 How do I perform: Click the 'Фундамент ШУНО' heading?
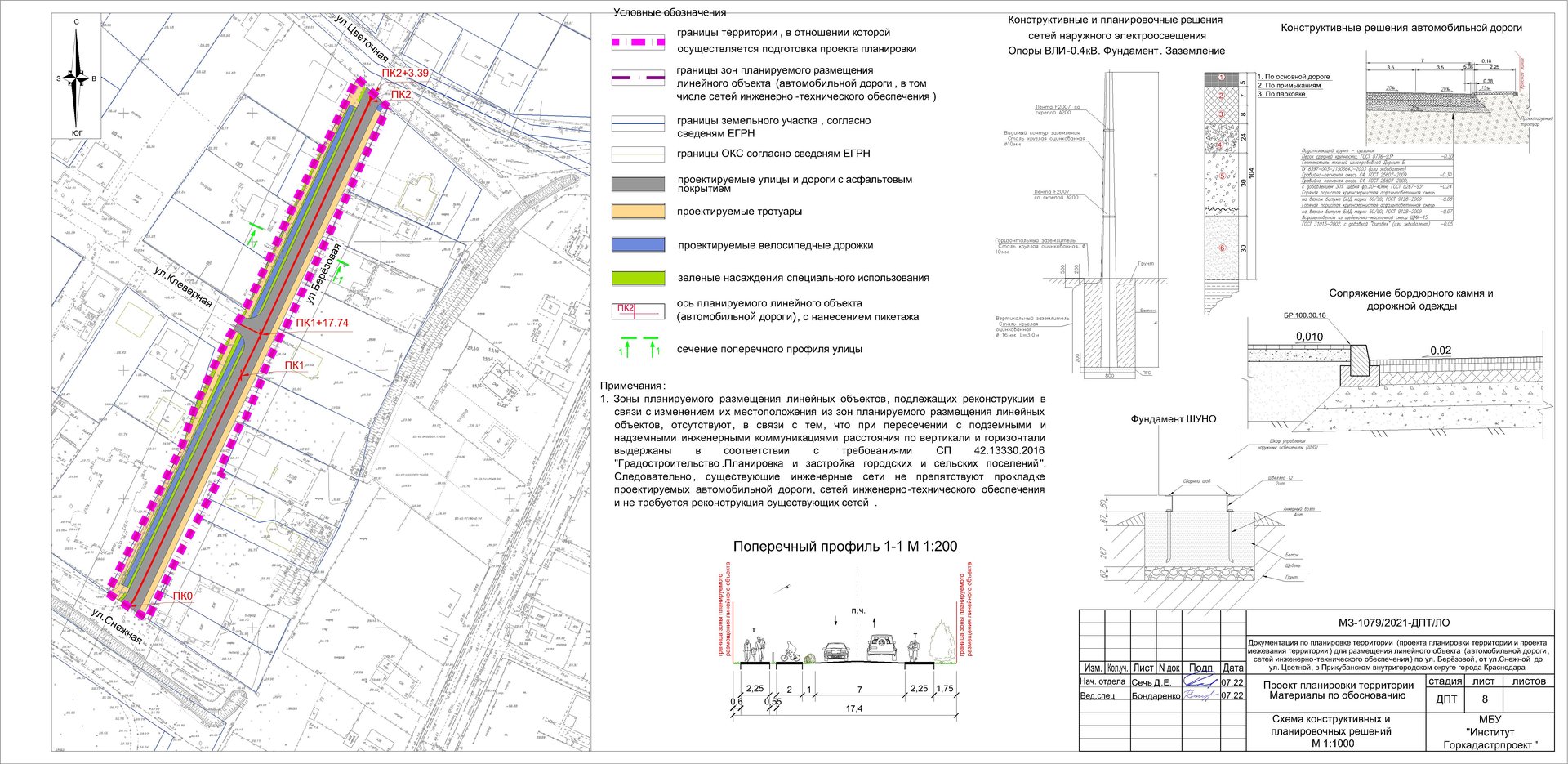[x=1173, y=418]
